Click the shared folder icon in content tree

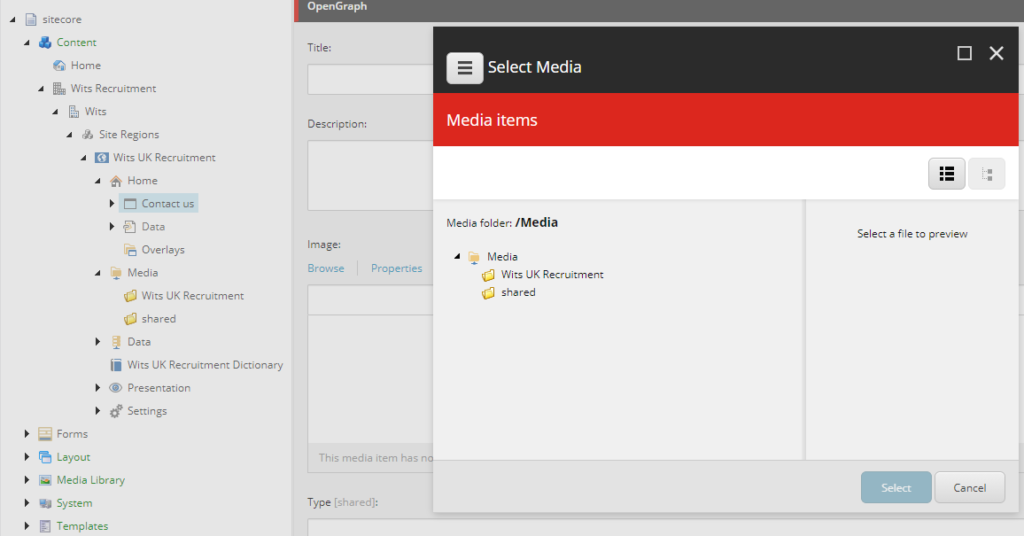(x=130, y=319)
